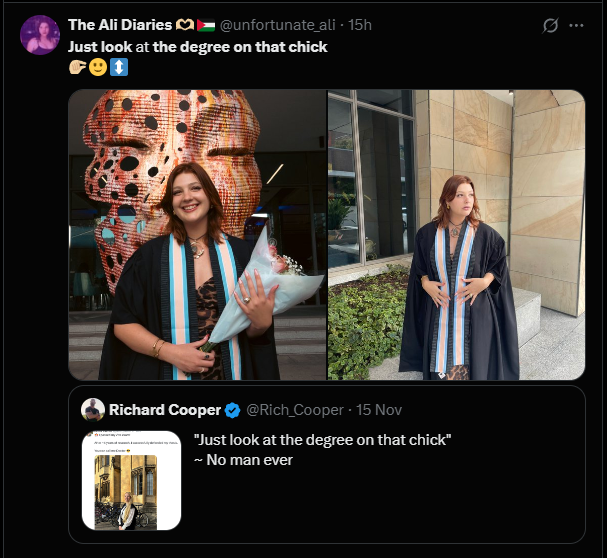607x558 pixels.
Task: Open the 15h timestamp link
Action: tap(360, 25)
